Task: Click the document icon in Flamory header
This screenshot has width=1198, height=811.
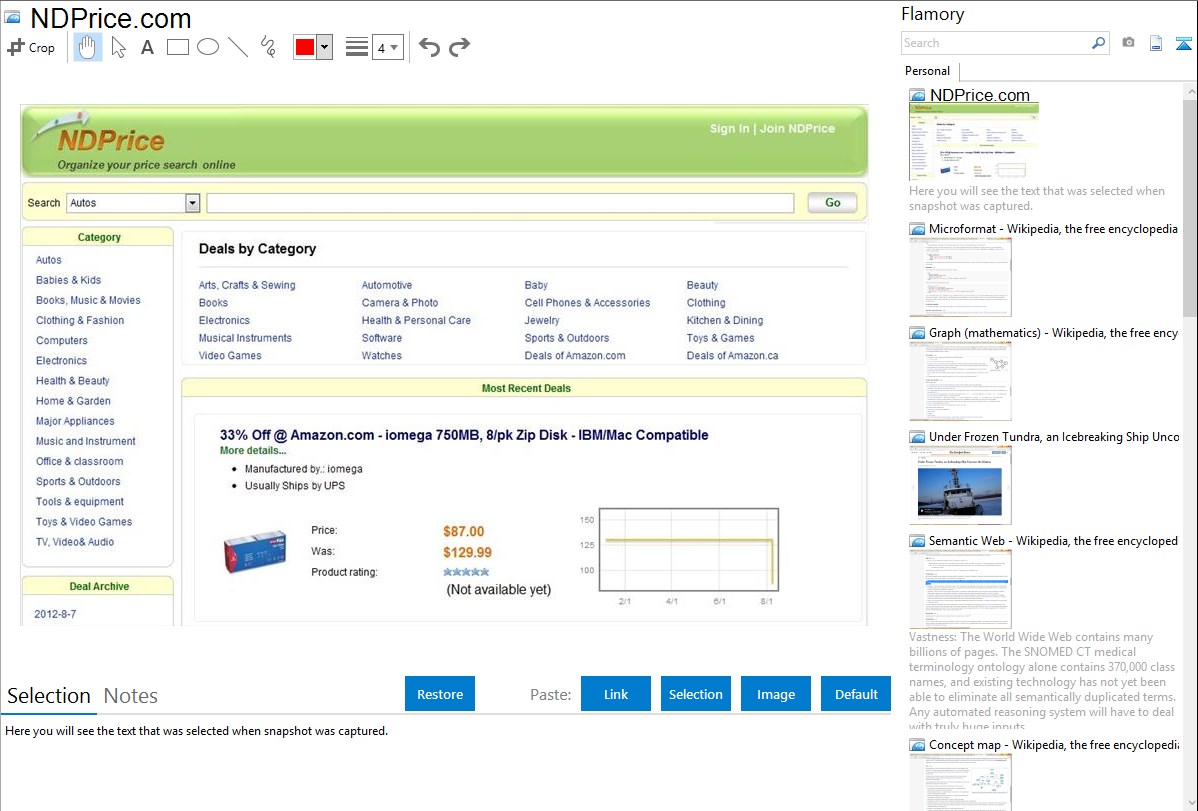Action: click(1156, 43)
